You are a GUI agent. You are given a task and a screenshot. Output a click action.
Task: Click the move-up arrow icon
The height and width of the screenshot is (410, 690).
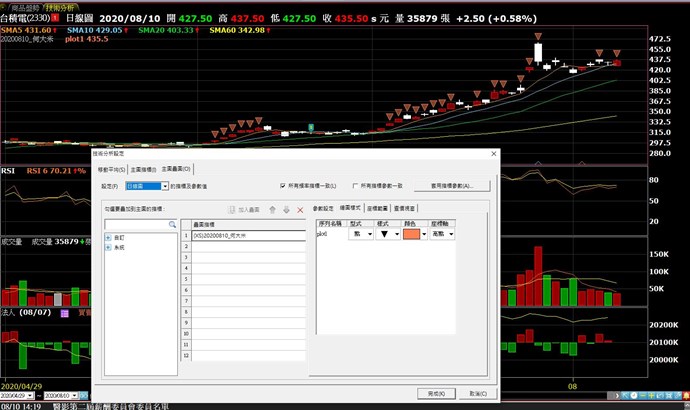tap(273, 209)
